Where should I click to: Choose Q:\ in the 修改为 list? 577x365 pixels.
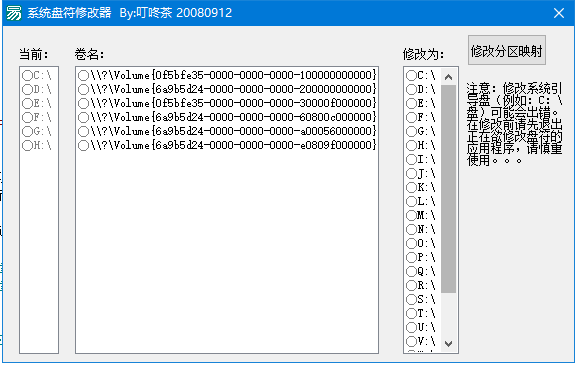pyautogui.click(x=421, y=271)
